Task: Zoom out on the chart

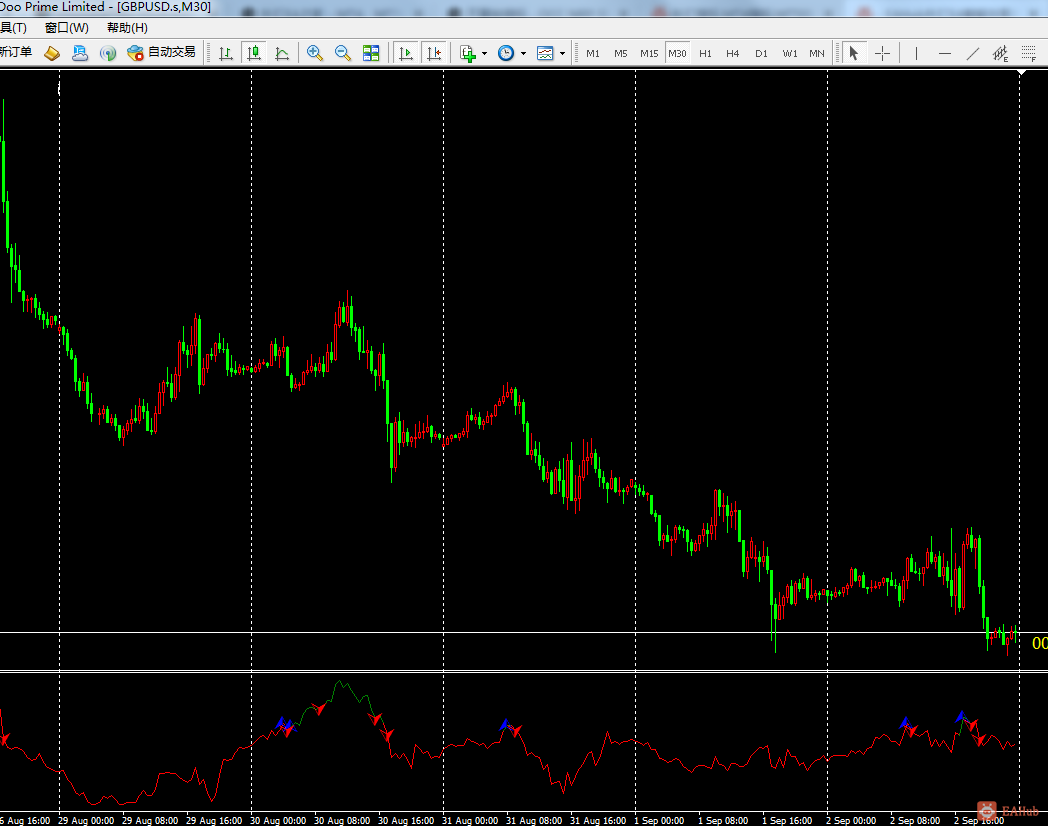Action: click(x=343, y=53)
